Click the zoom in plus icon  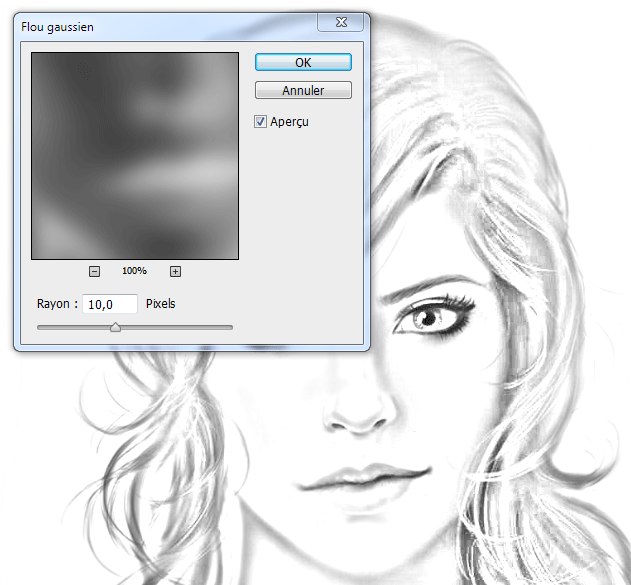click(x=175, y=271)
